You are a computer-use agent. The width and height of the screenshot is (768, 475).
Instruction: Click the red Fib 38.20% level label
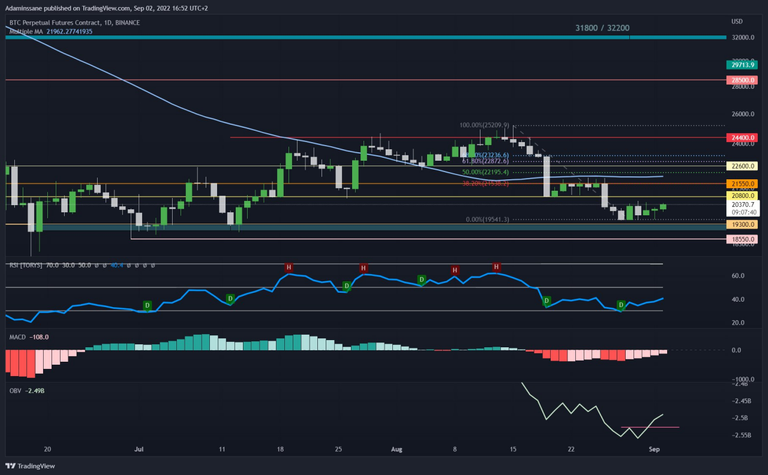coord(485,184)
